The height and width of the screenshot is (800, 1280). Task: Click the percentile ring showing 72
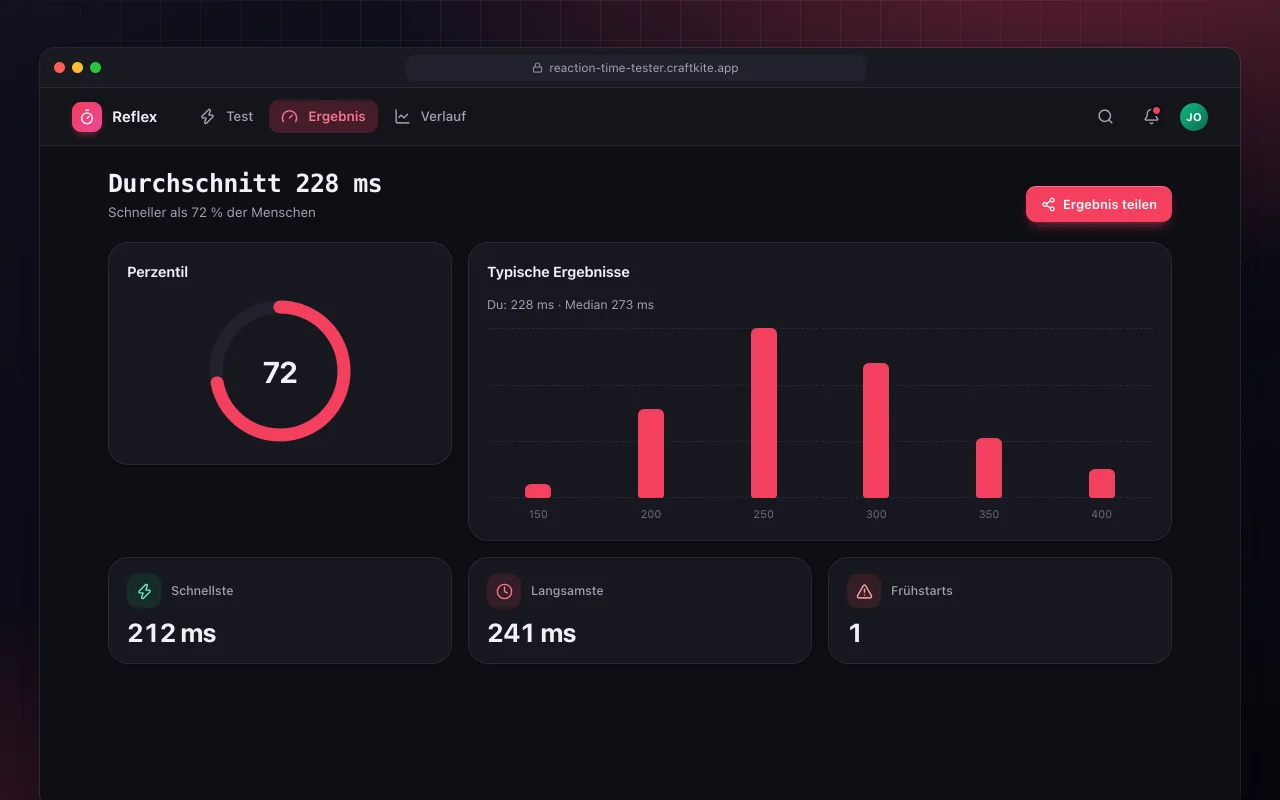click(280, 371)
